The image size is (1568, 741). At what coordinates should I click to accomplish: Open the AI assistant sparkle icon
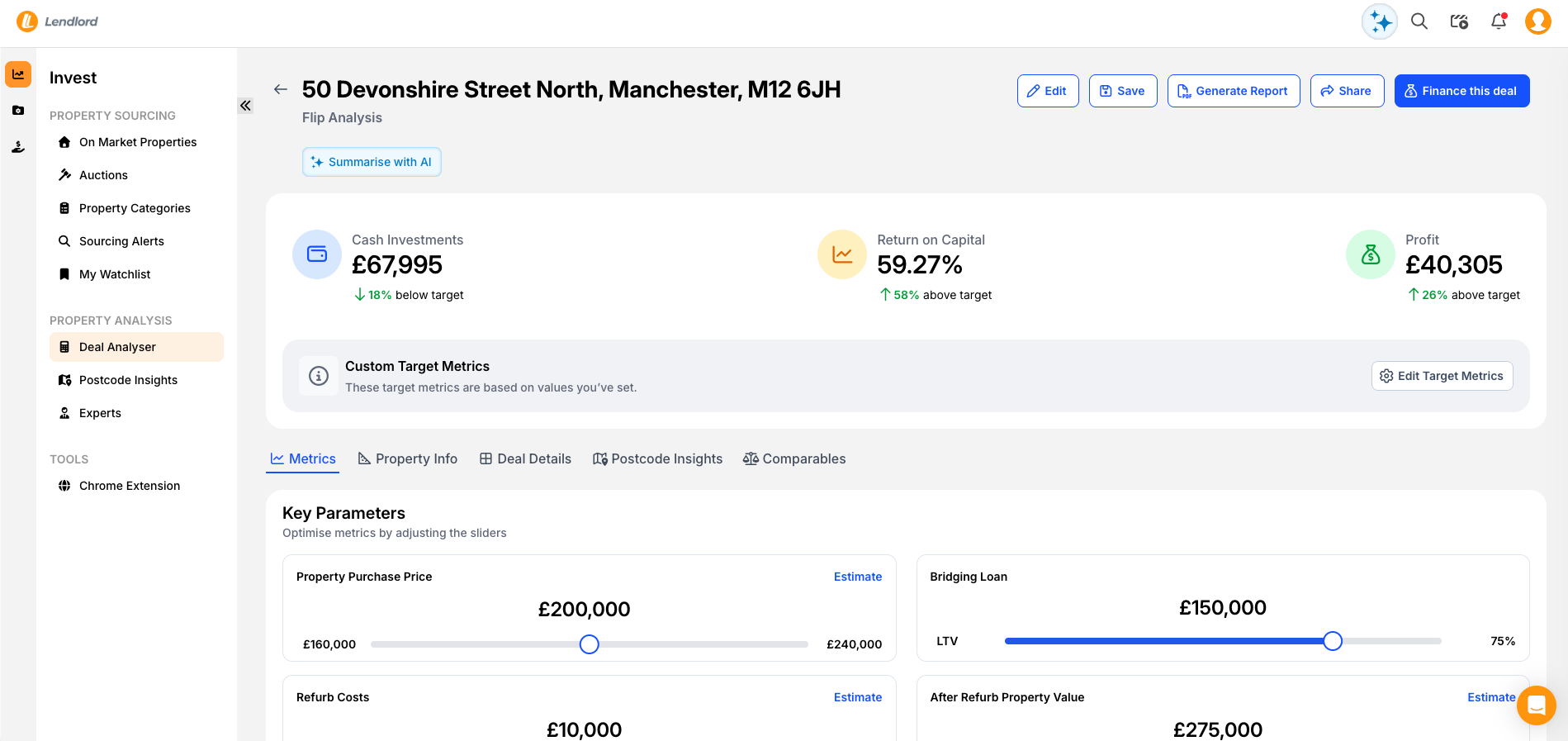coord(1379,22)
